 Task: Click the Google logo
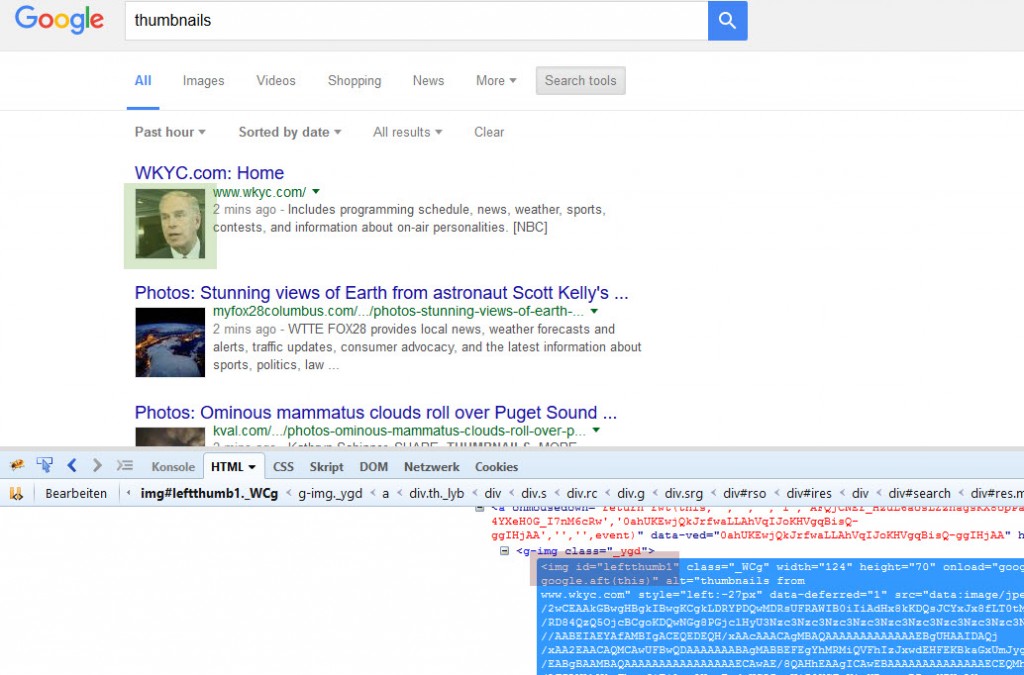coord(59,20)
